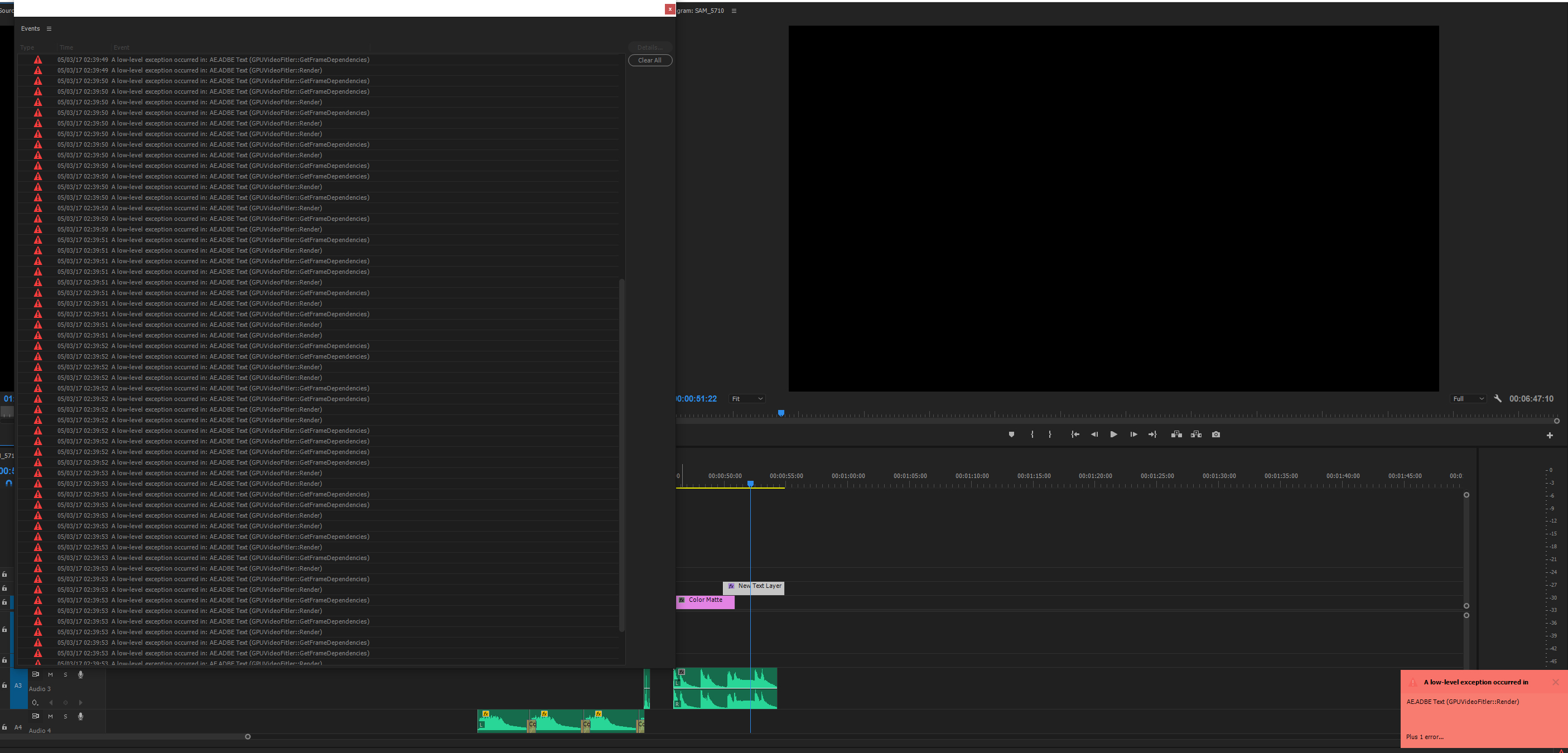This screenshot has width=1568, height=753.
Task: Click the 00:01:00:00 timeline ruler mark
Action: click(848, 476)
